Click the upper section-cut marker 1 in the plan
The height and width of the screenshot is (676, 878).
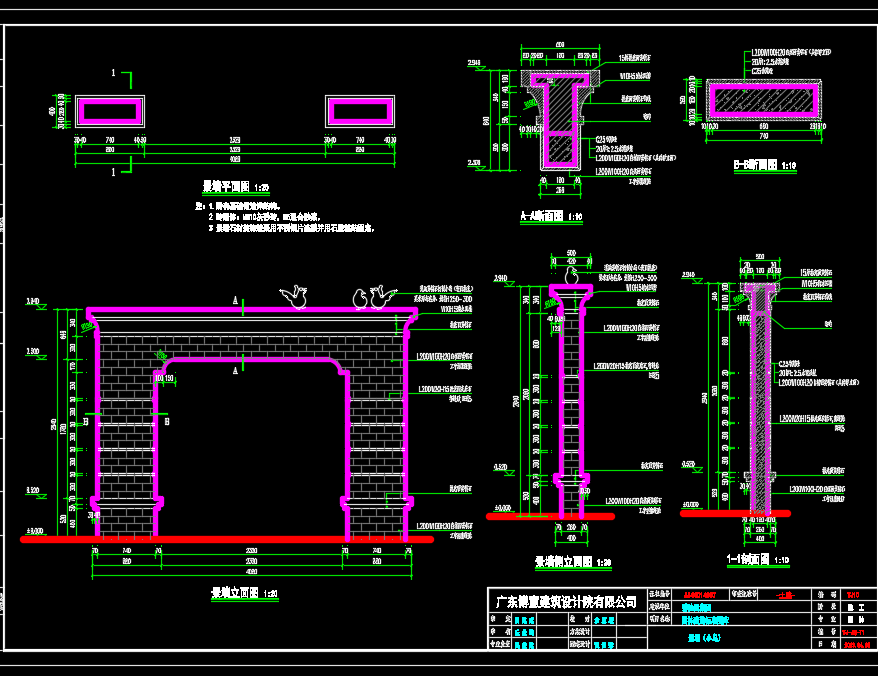[122, 78]
